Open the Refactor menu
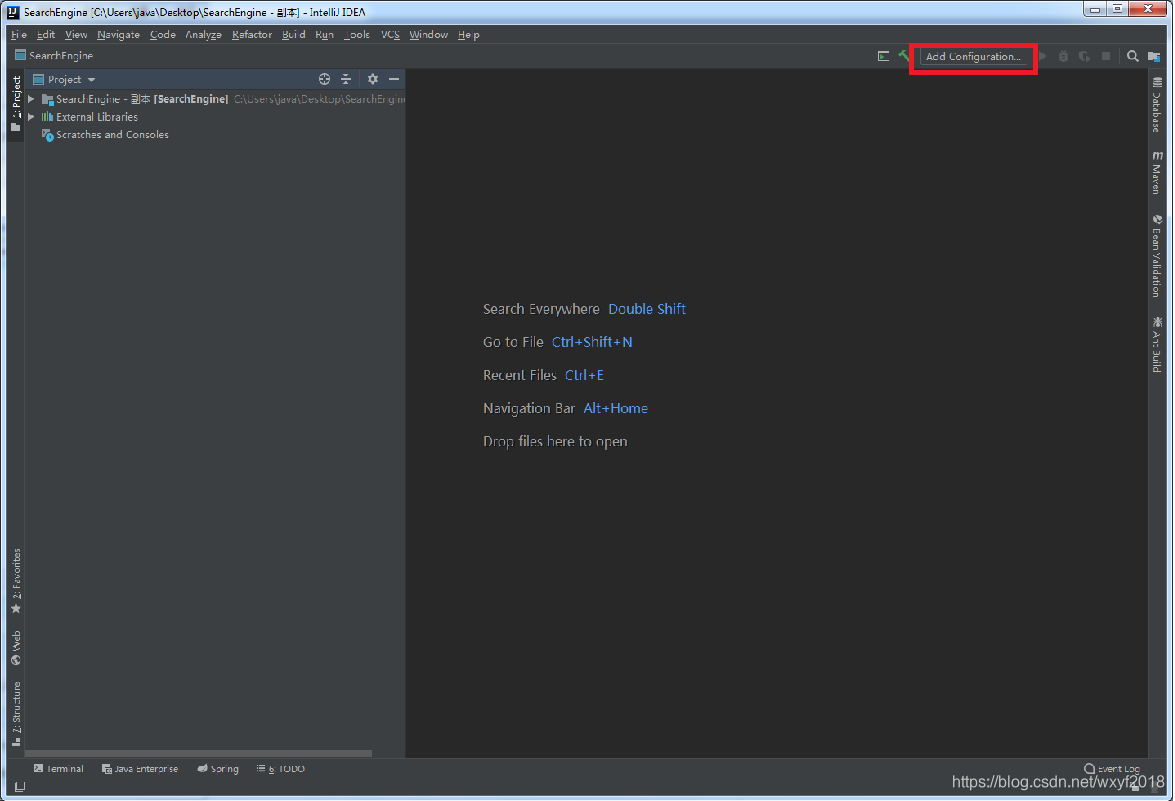The width and height of the screenshot is (1175, 801). pos(252,34)
